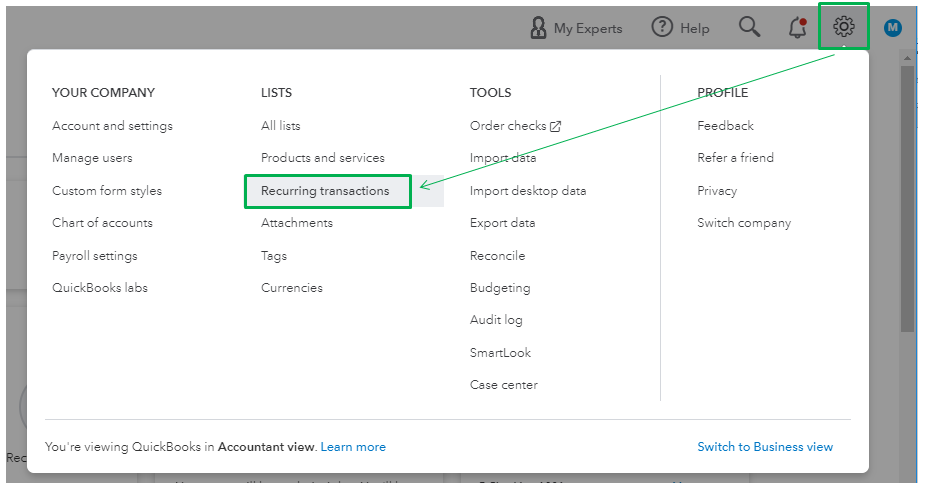The width and height of the screenshot is (925, 488).
Task: Click the Learn more link
Action: [353, 447]
